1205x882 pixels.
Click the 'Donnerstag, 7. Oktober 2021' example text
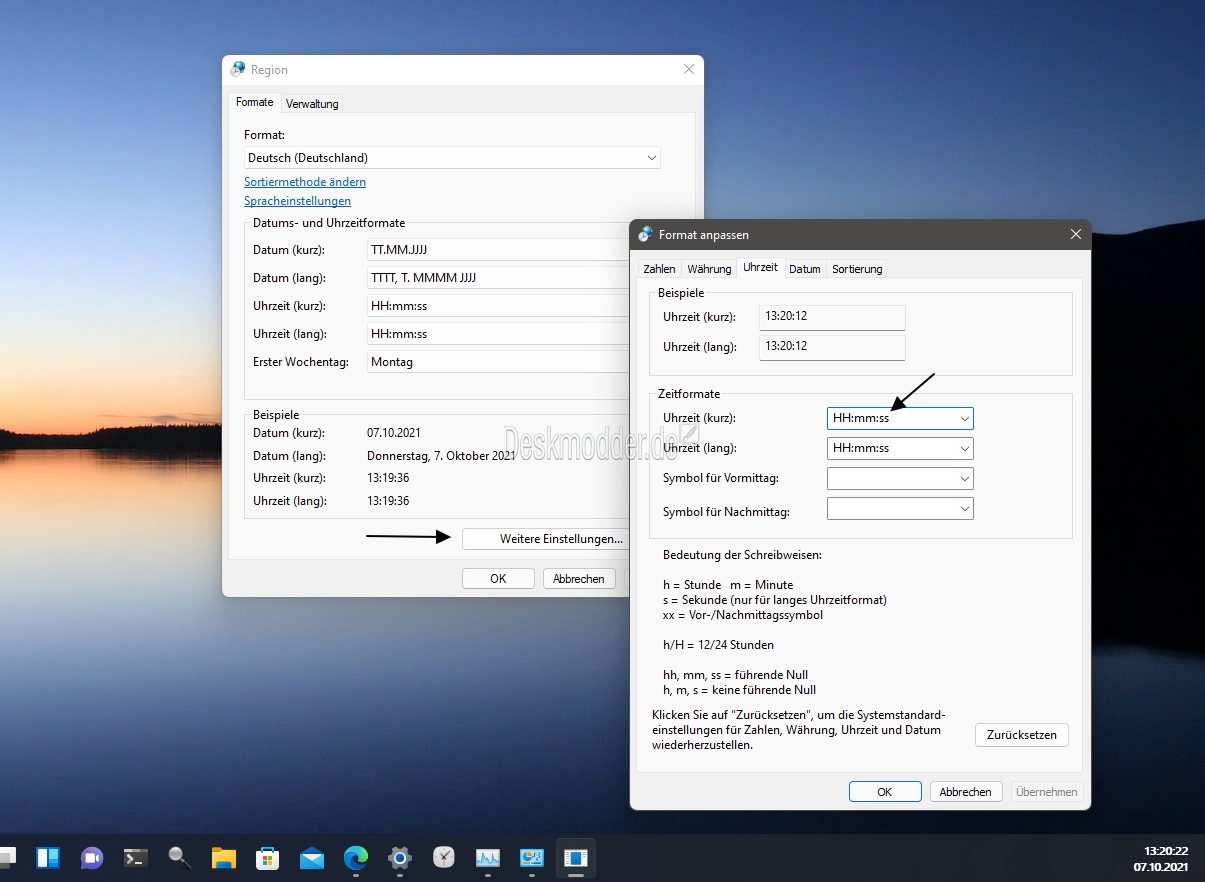coord(441,456)
